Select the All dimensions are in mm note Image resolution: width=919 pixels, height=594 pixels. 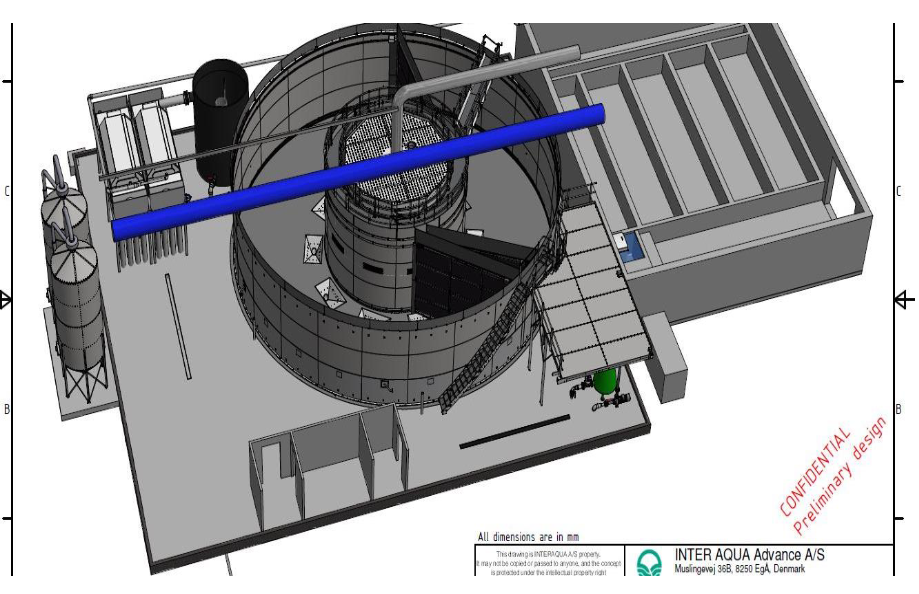528,537
